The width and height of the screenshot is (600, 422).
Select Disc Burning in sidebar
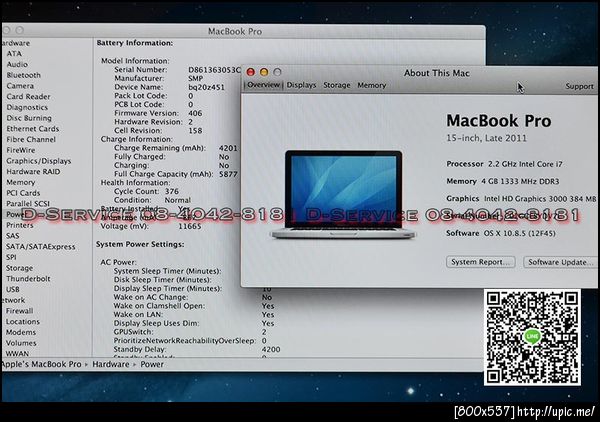pyautogui.click(x=29, y=118)
